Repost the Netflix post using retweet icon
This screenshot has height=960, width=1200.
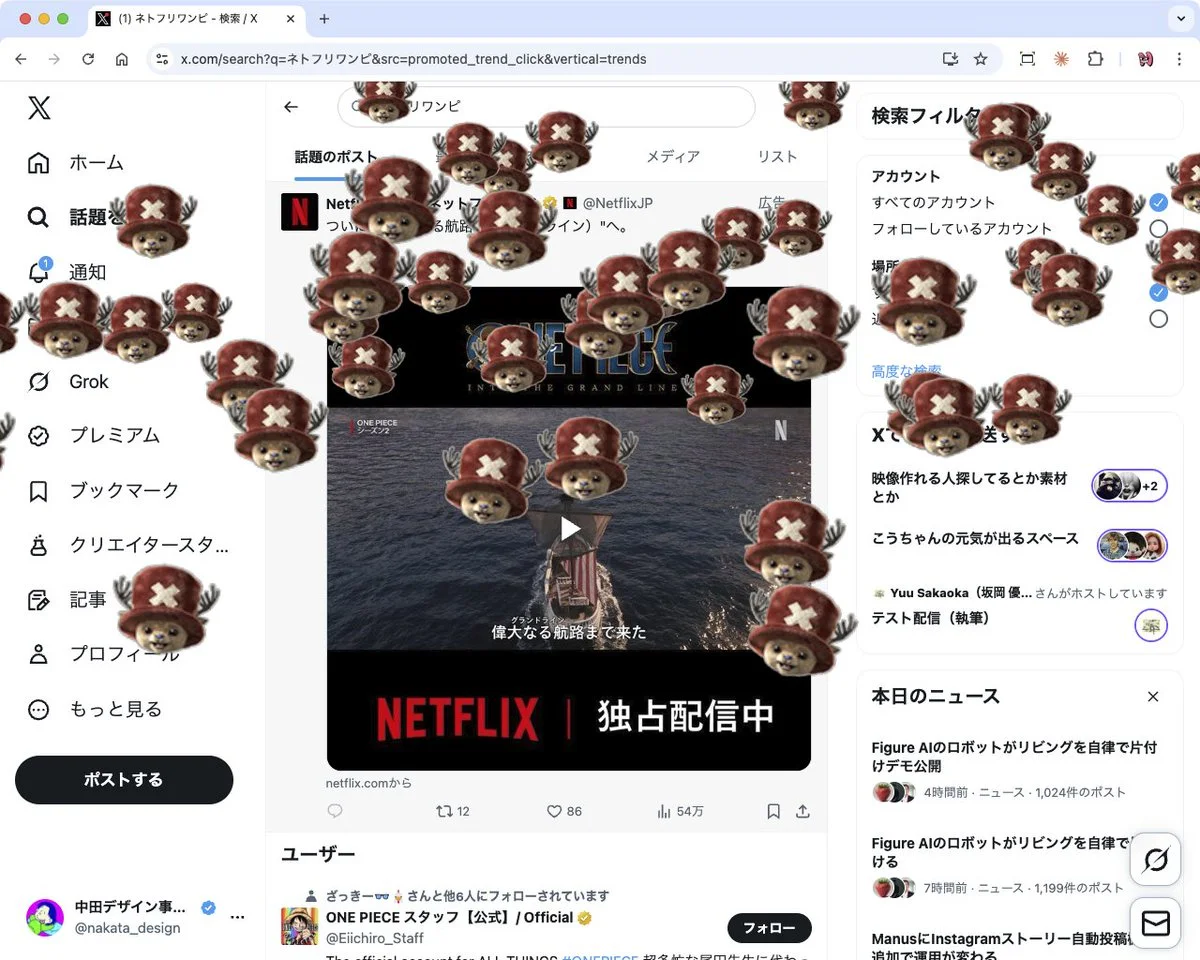coord(444,811)
